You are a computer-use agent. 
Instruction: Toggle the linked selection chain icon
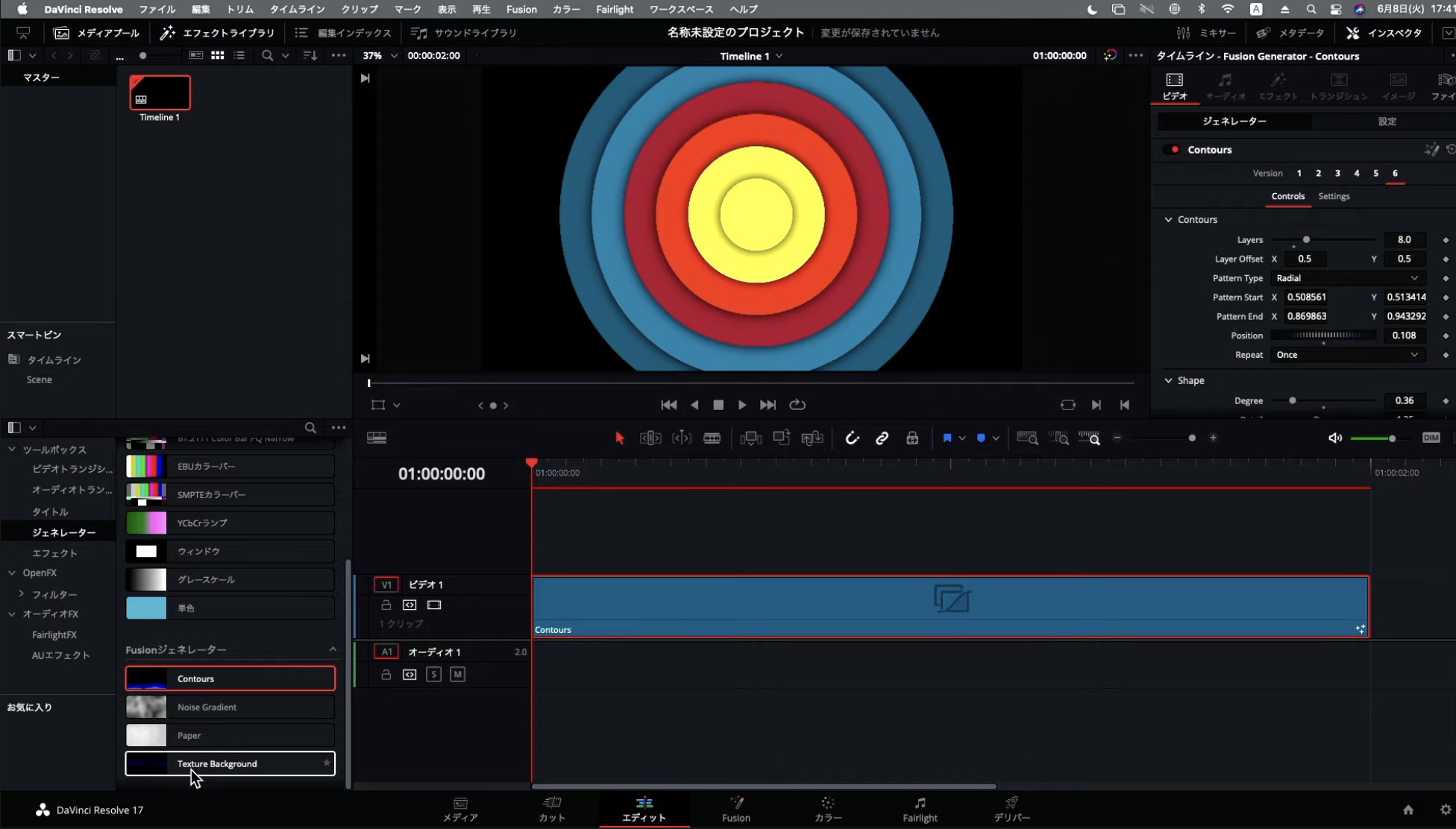coord(882,438)
